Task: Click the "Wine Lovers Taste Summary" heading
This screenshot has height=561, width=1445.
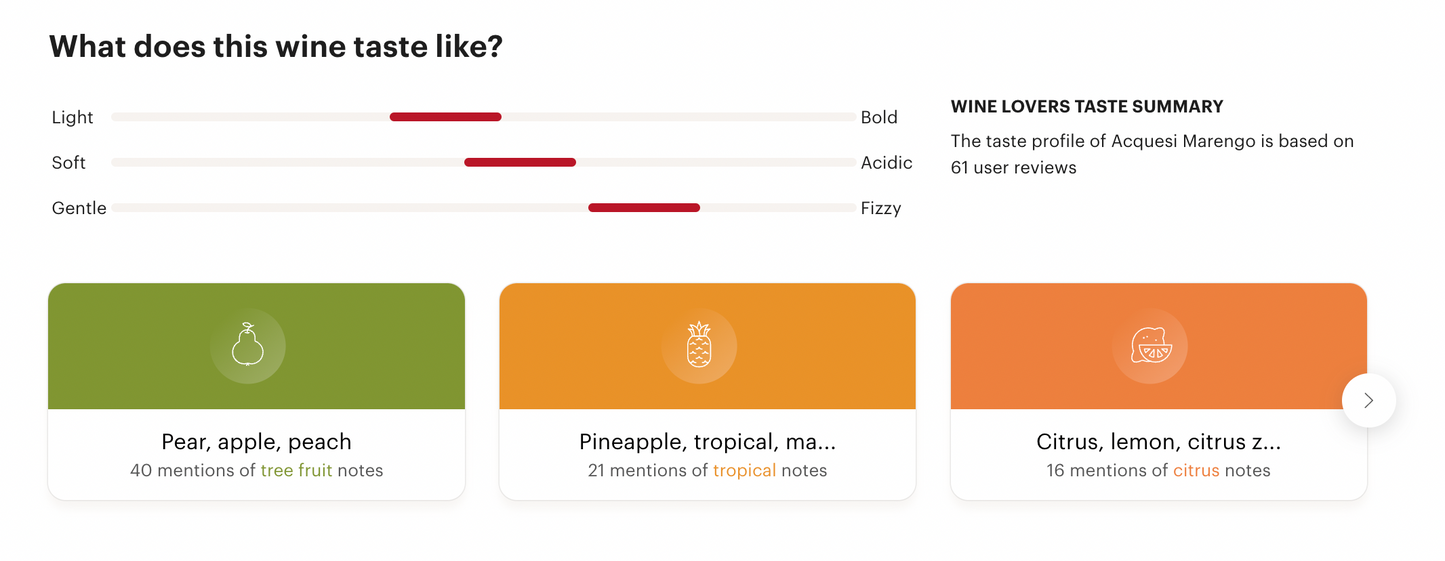Action: [x=1087, y=106]
